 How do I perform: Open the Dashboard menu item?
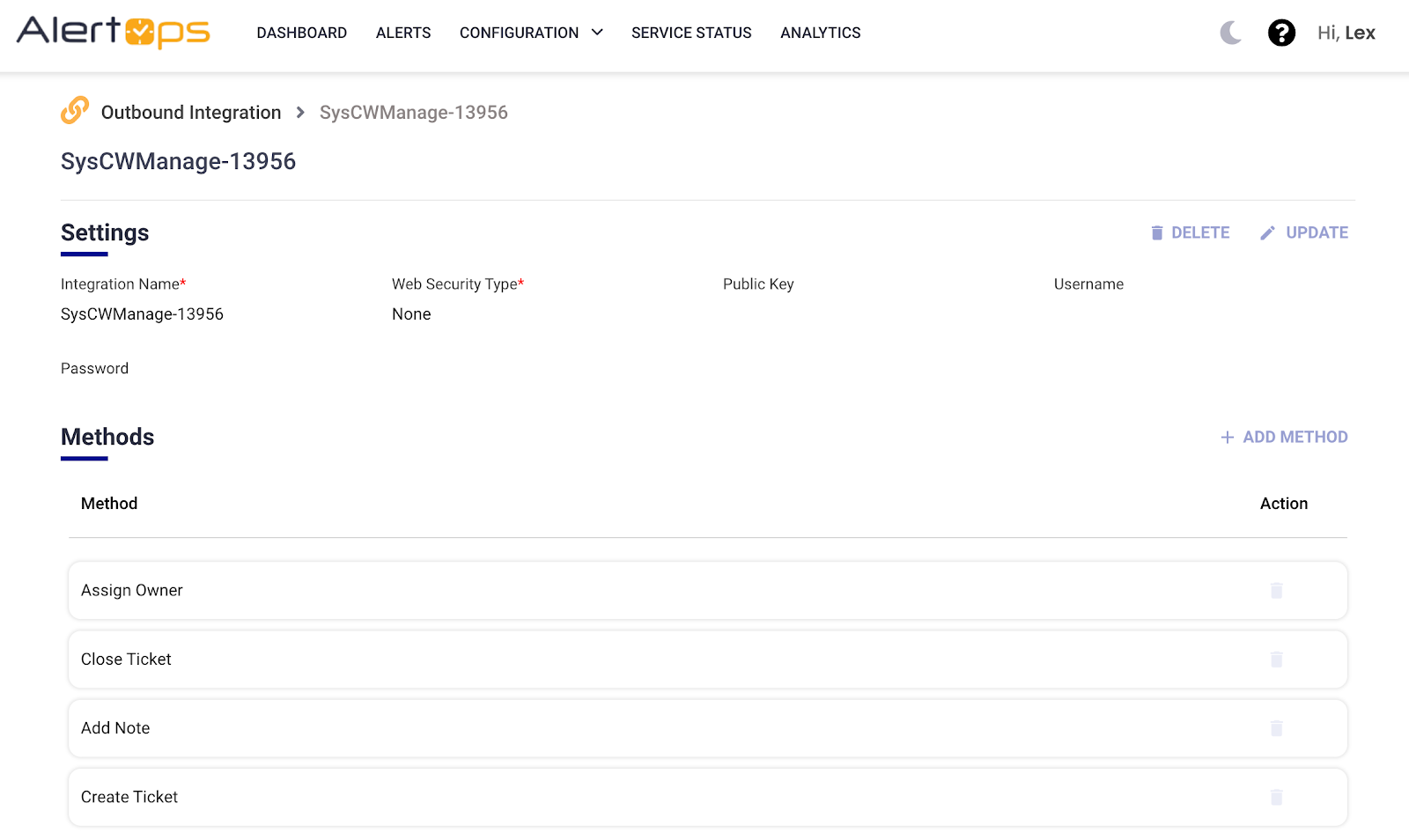click(x=301, y=33)
